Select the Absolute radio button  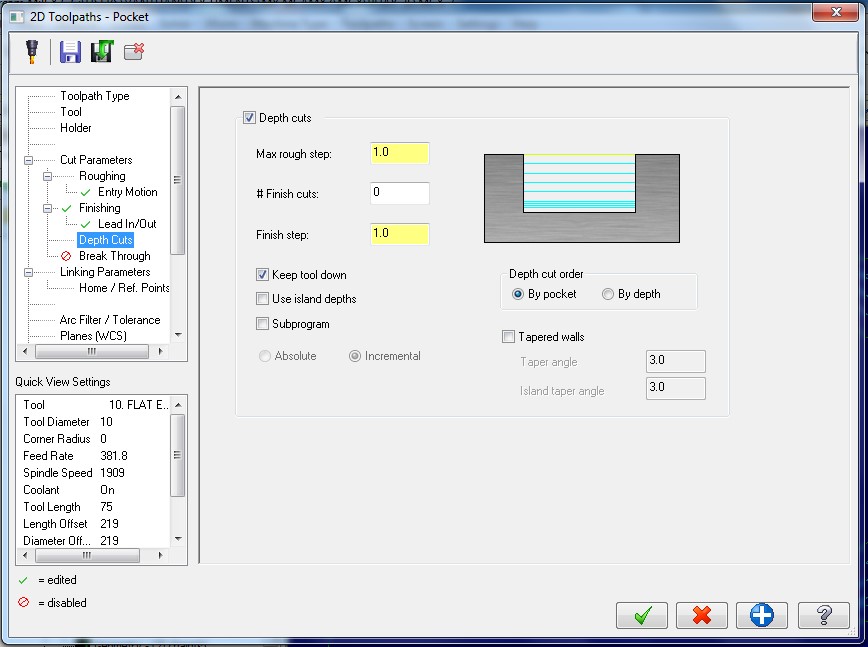click(265, 356)
